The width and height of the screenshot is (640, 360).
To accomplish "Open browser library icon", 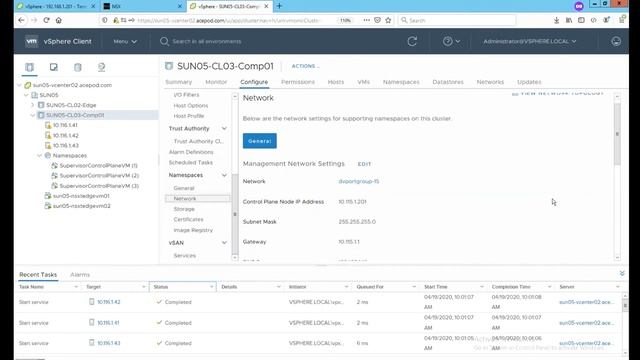I will (x=569, y=20).
